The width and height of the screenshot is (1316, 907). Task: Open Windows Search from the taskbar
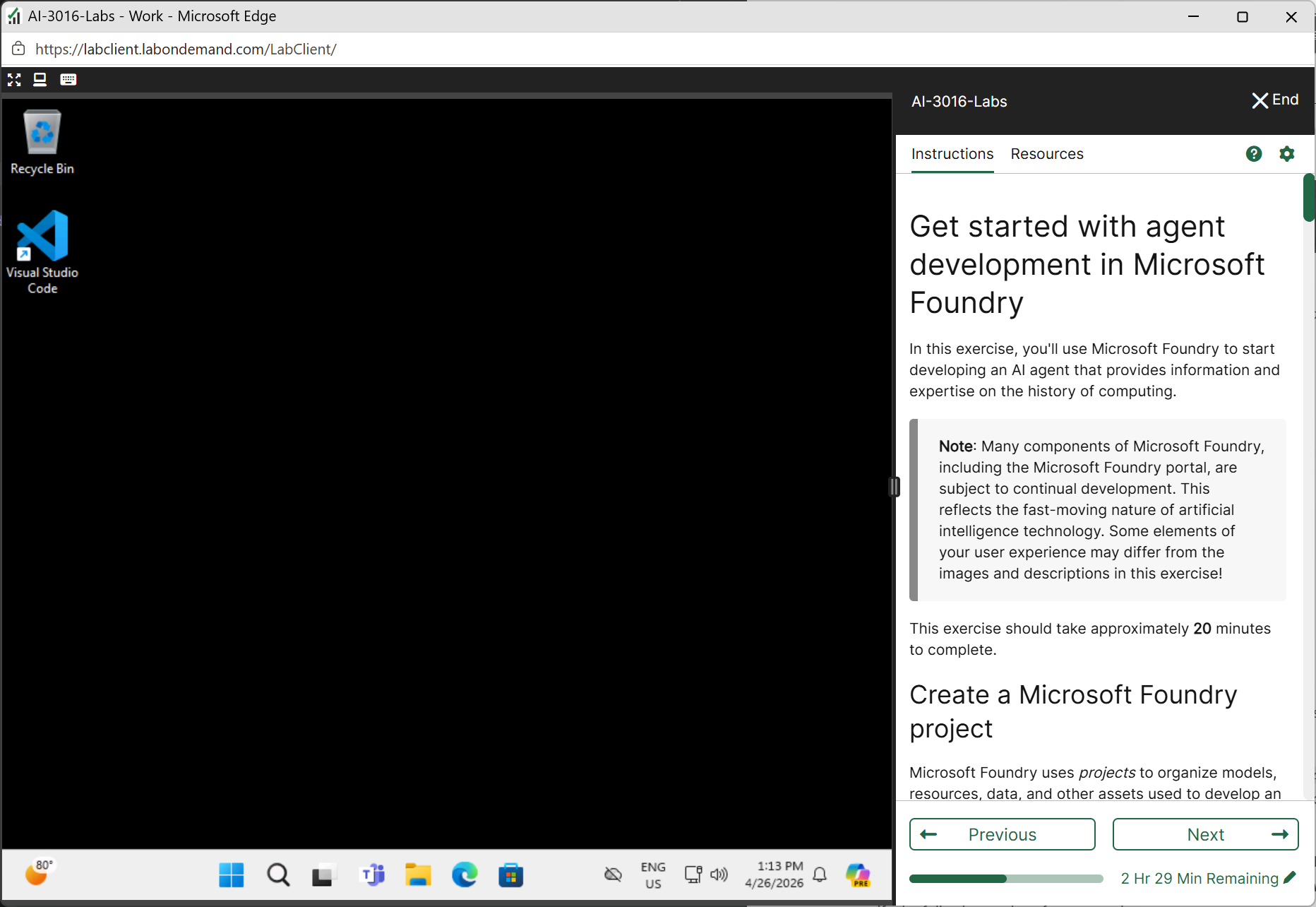278,875
